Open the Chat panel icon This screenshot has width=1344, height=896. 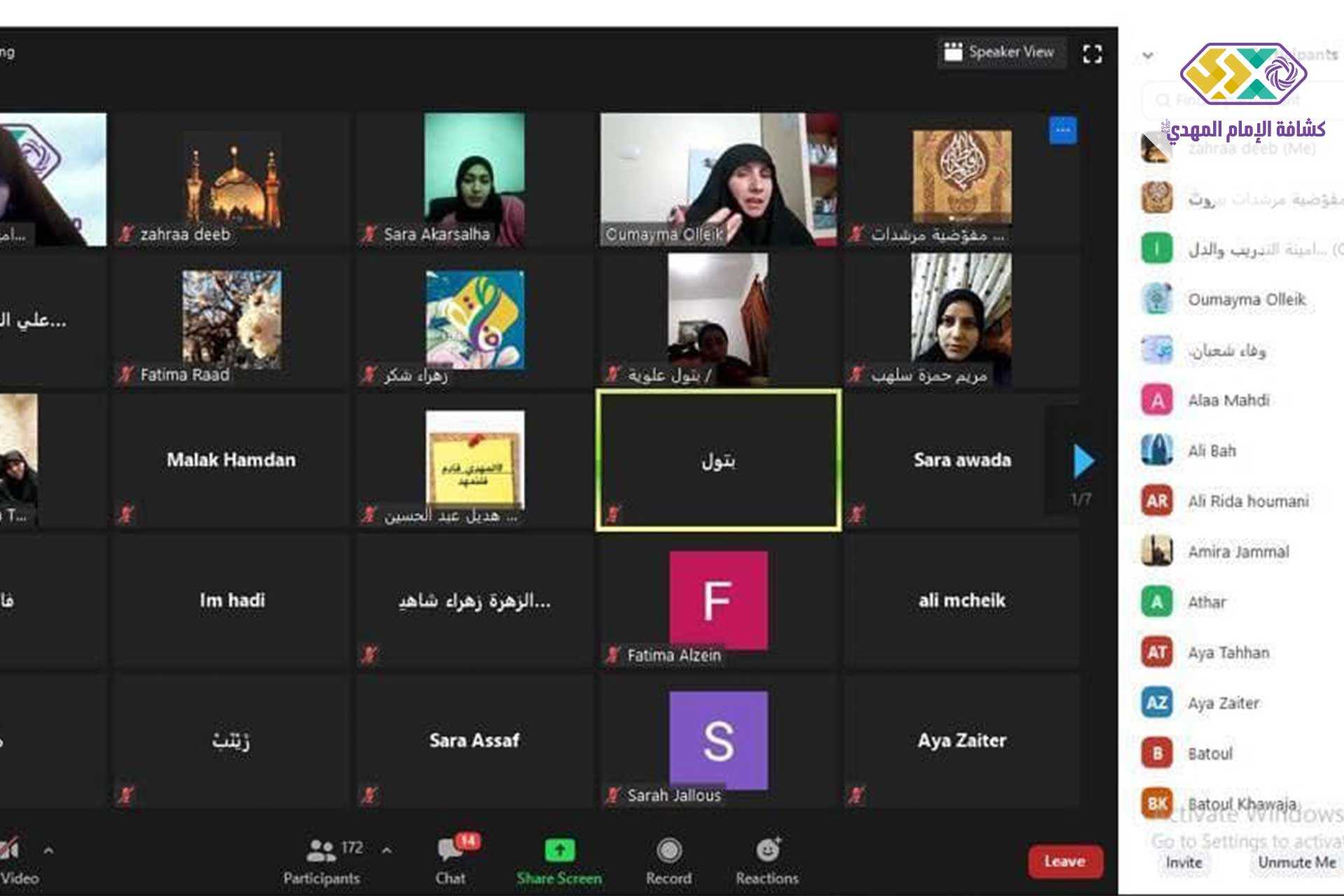point(450,850)
